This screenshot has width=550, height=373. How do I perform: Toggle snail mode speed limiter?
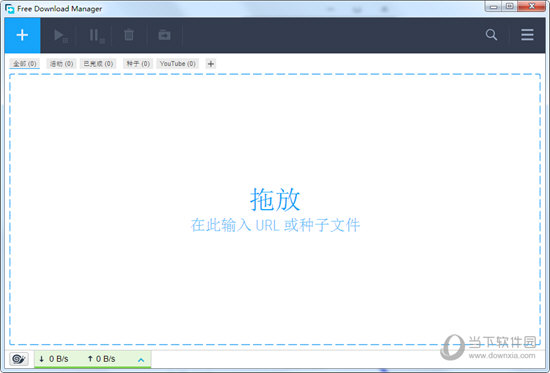(19, 359)
